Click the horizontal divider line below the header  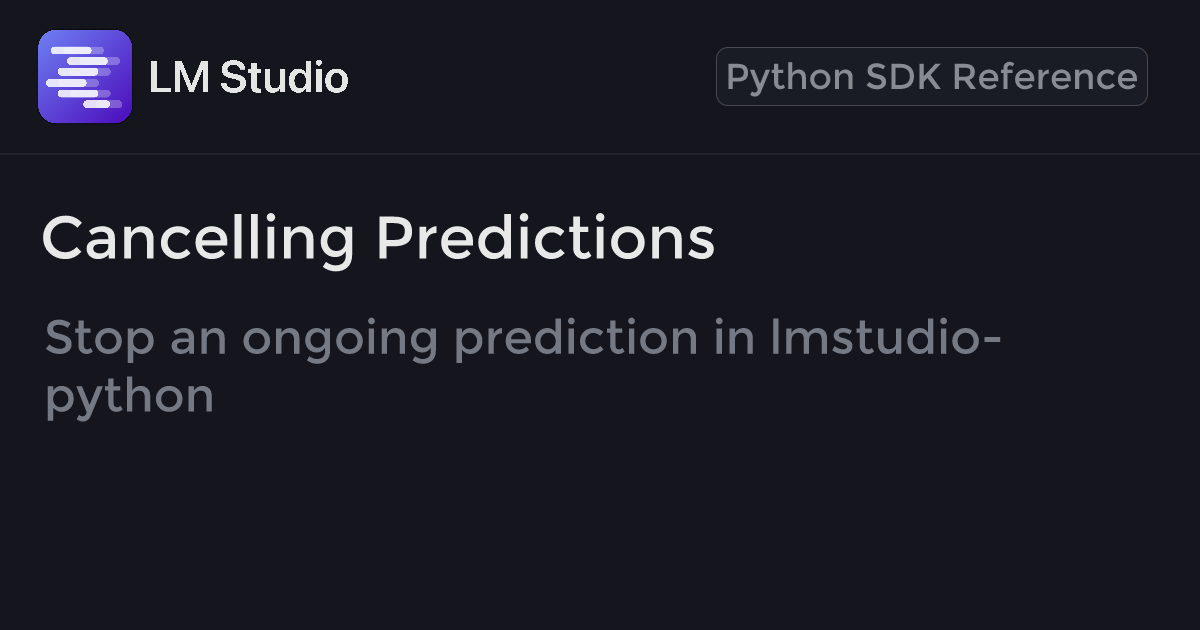pos(600,154)
